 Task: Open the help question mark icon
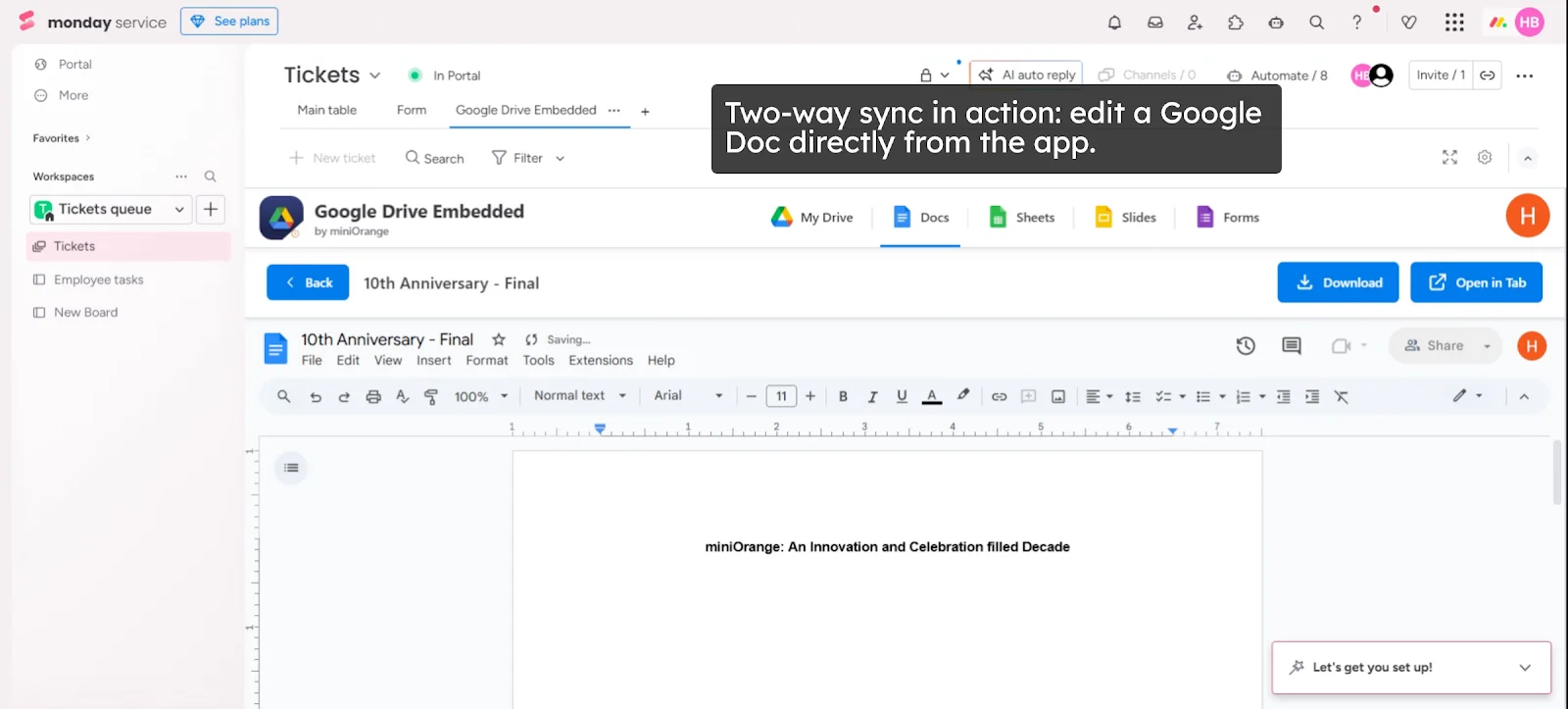coord(1357,23)
